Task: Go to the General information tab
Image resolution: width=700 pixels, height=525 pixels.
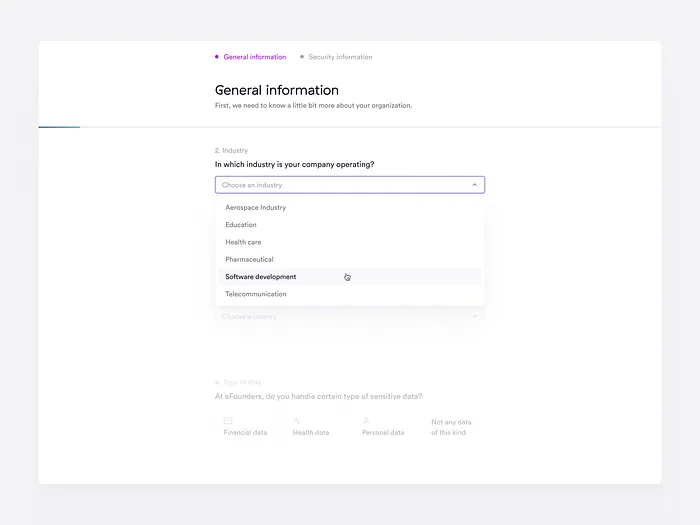Action: 254,57
